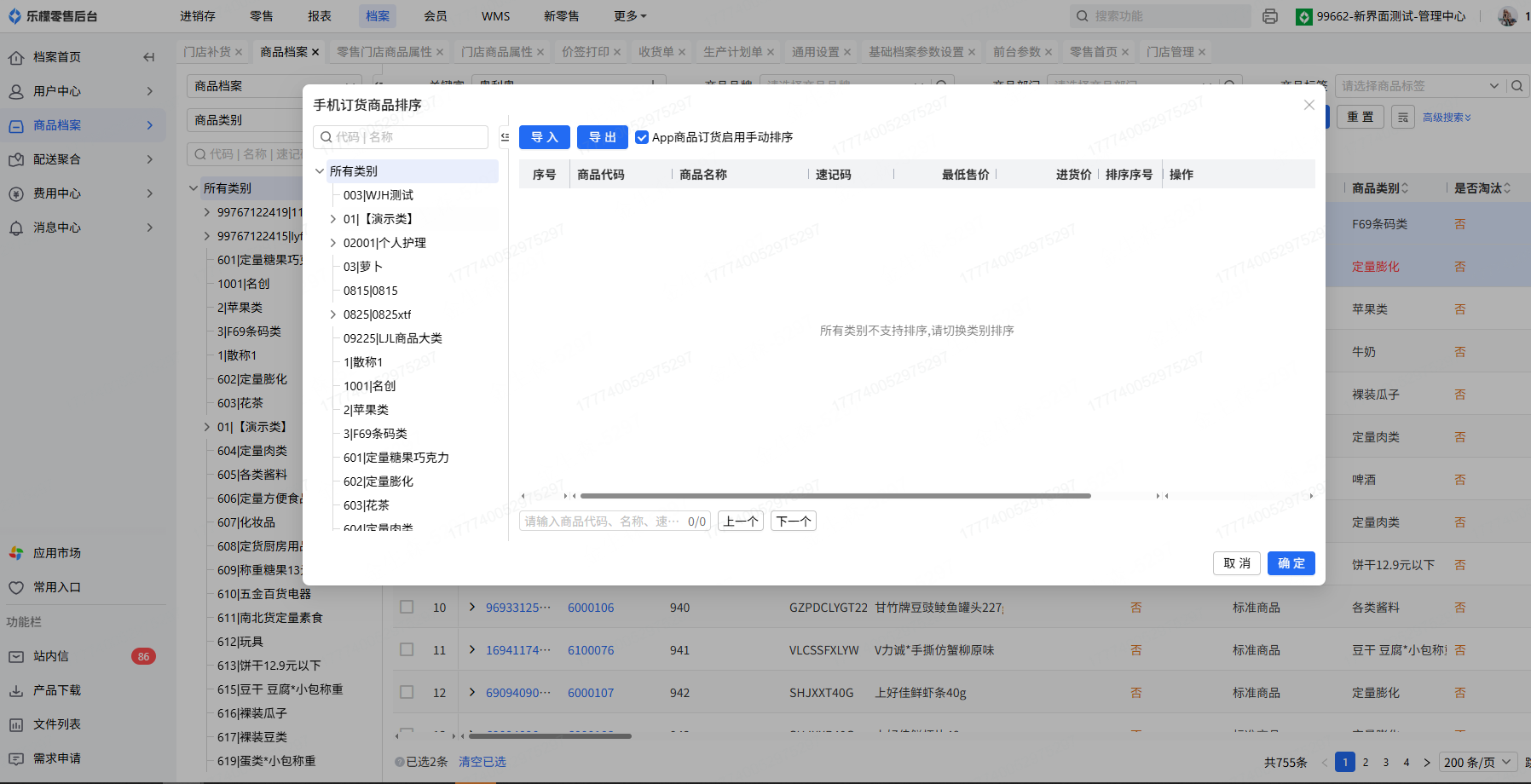Expand 0825|0825xtf in the dialog tree
This screenshot has width=1531, height=784.
333,314
